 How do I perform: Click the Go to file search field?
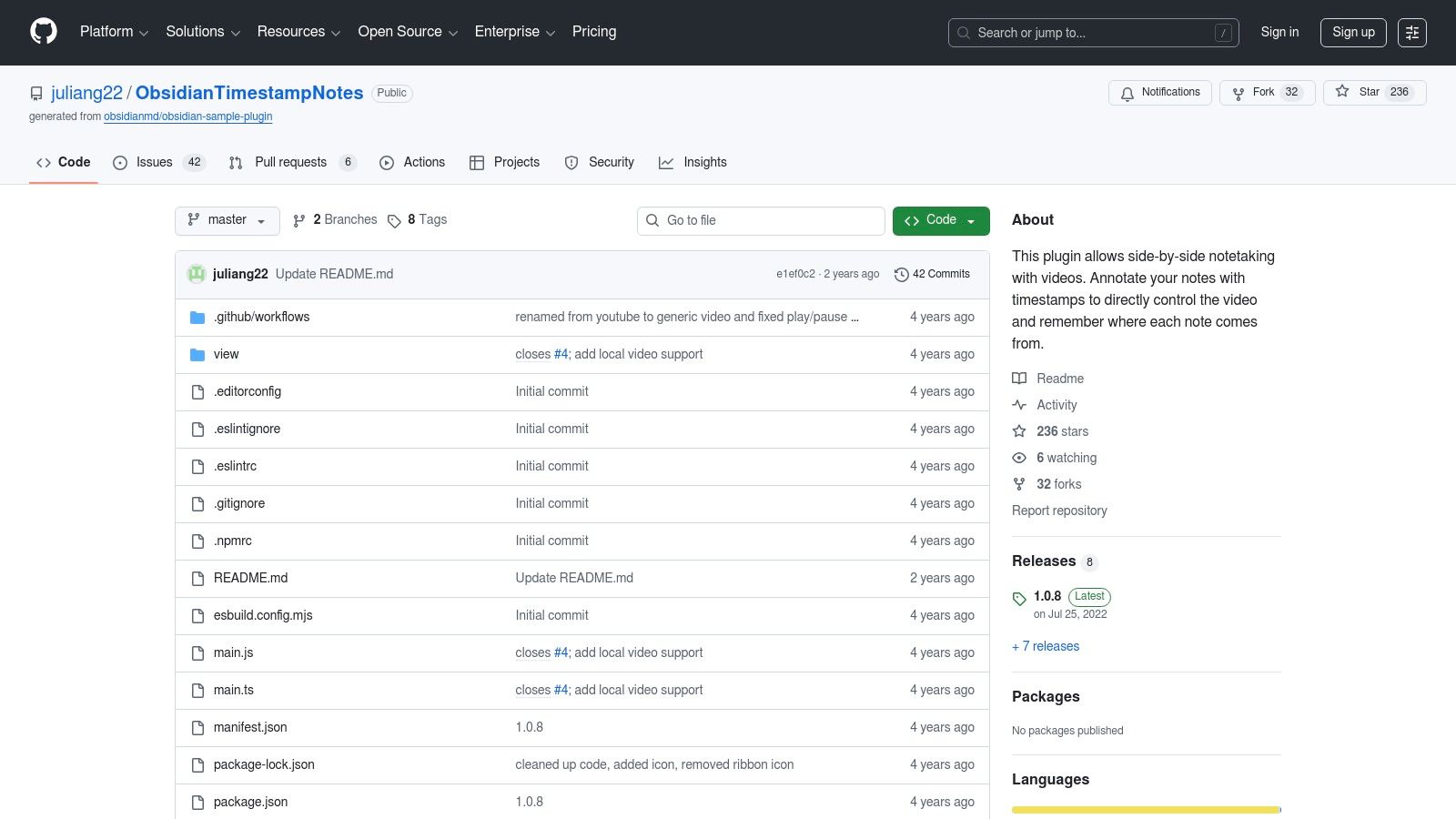(769, 220)
